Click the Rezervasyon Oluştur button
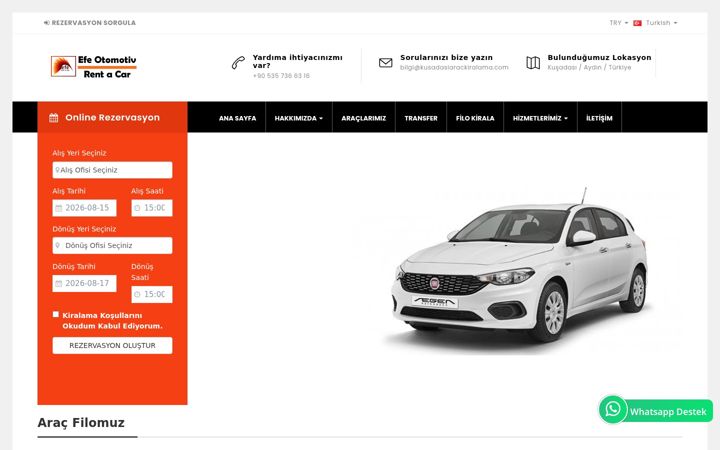The height and width of the screenshot is (450, 720). point(112,345)
